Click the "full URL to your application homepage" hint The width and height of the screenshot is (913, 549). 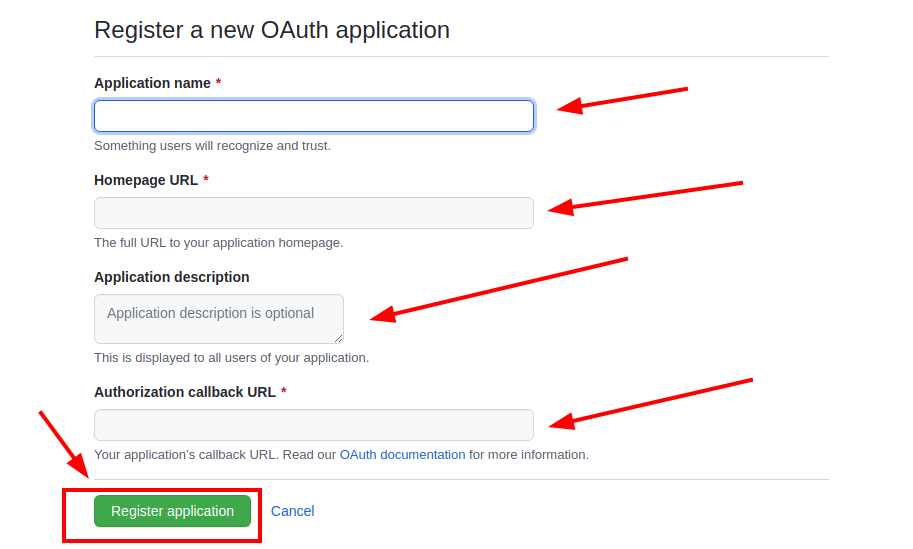218,243
